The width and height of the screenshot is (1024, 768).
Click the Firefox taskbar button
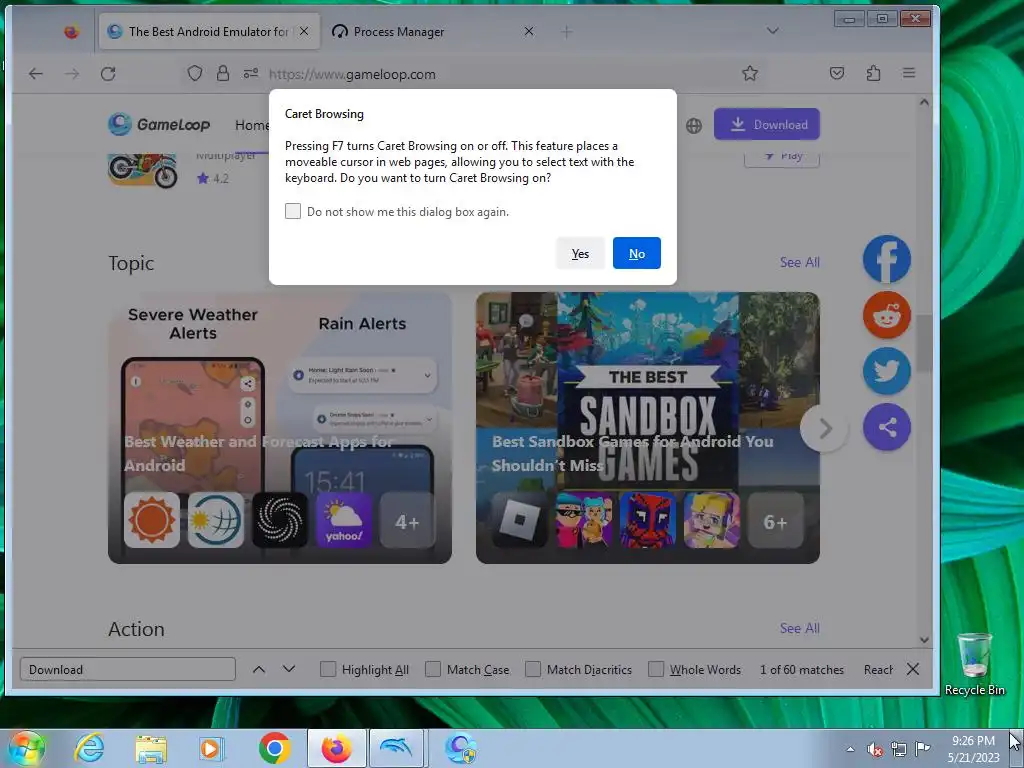point(336,748)
